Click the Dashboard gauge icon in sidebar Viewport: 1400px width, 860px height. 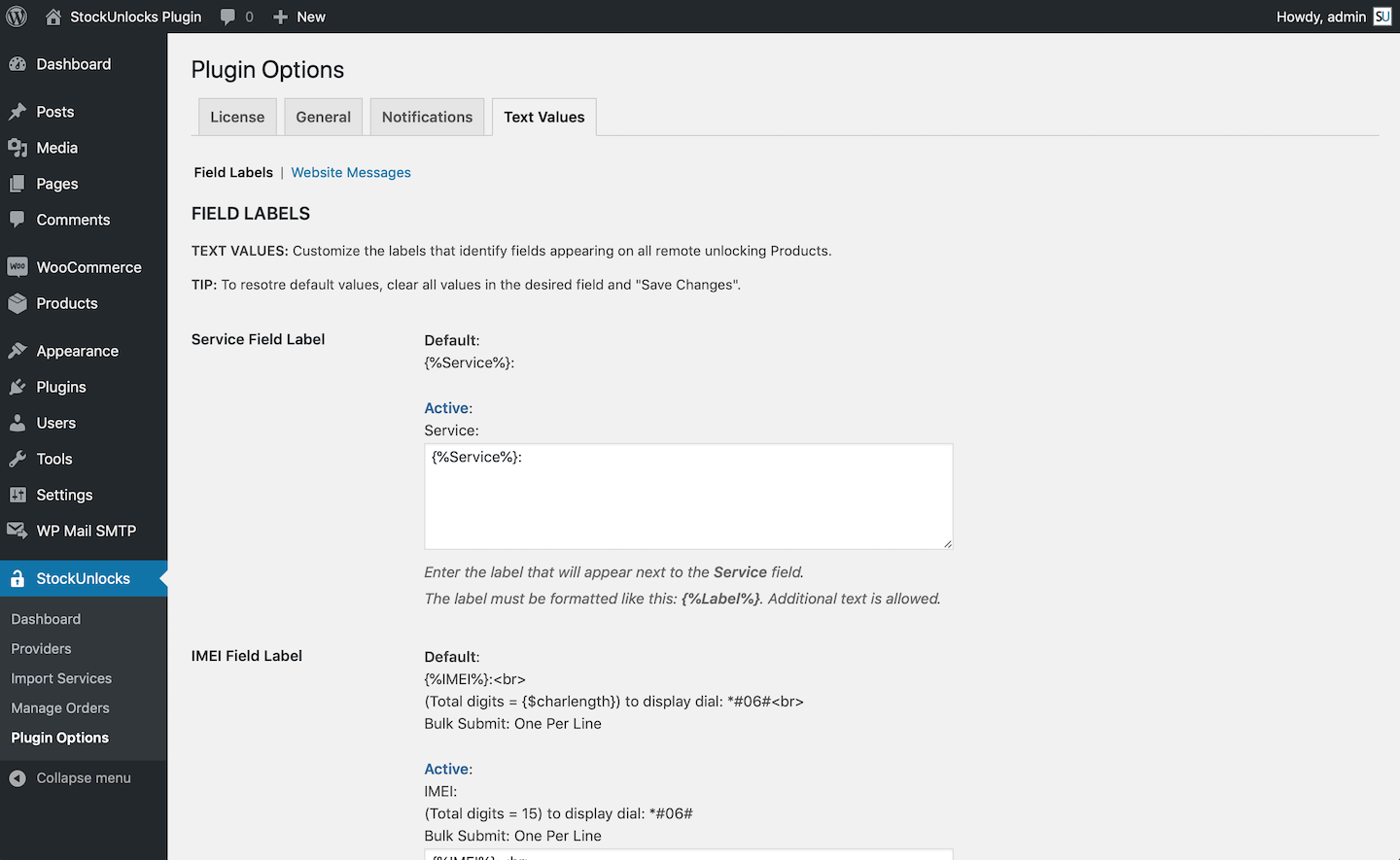click(x=17, y=64)
